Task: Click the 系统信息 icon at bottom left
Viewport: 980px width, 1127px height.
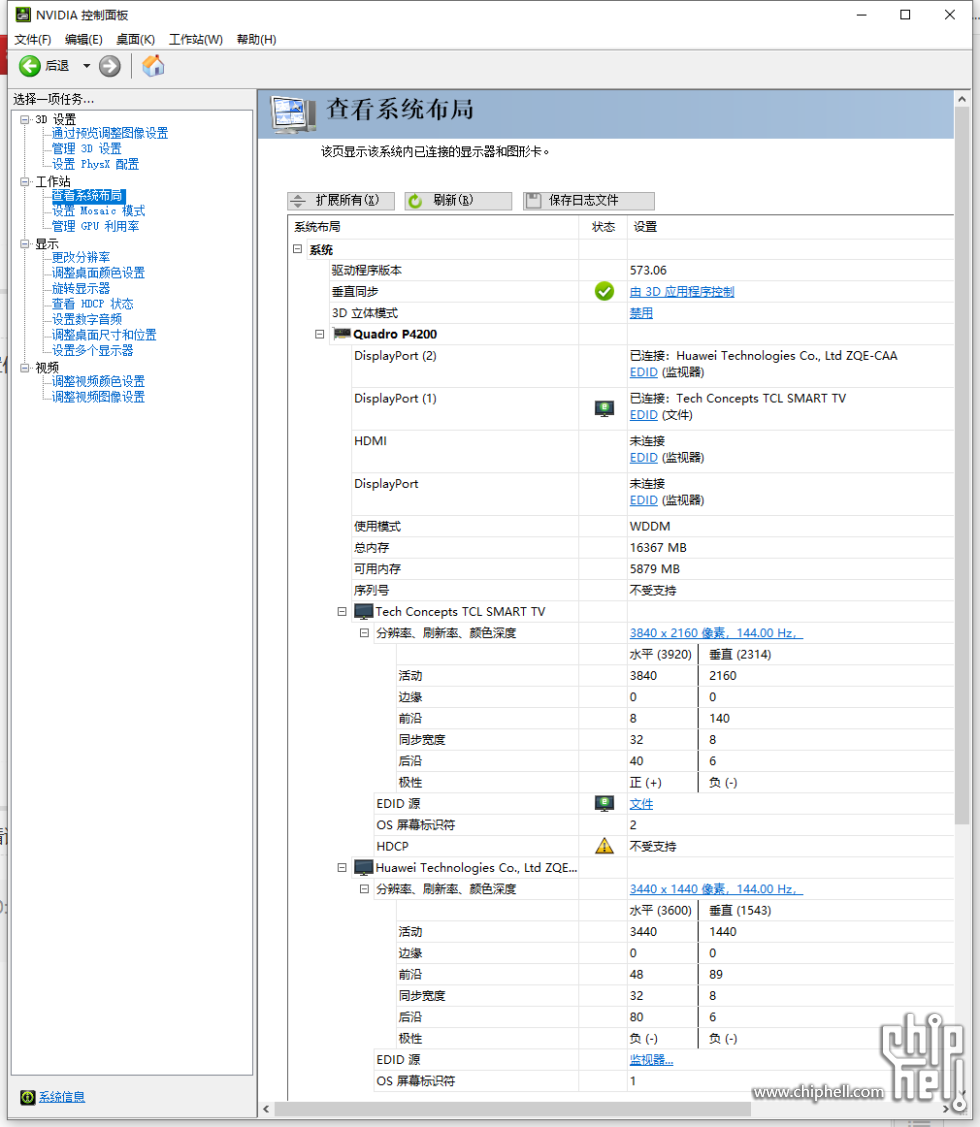Action: tap(27, 1097)
